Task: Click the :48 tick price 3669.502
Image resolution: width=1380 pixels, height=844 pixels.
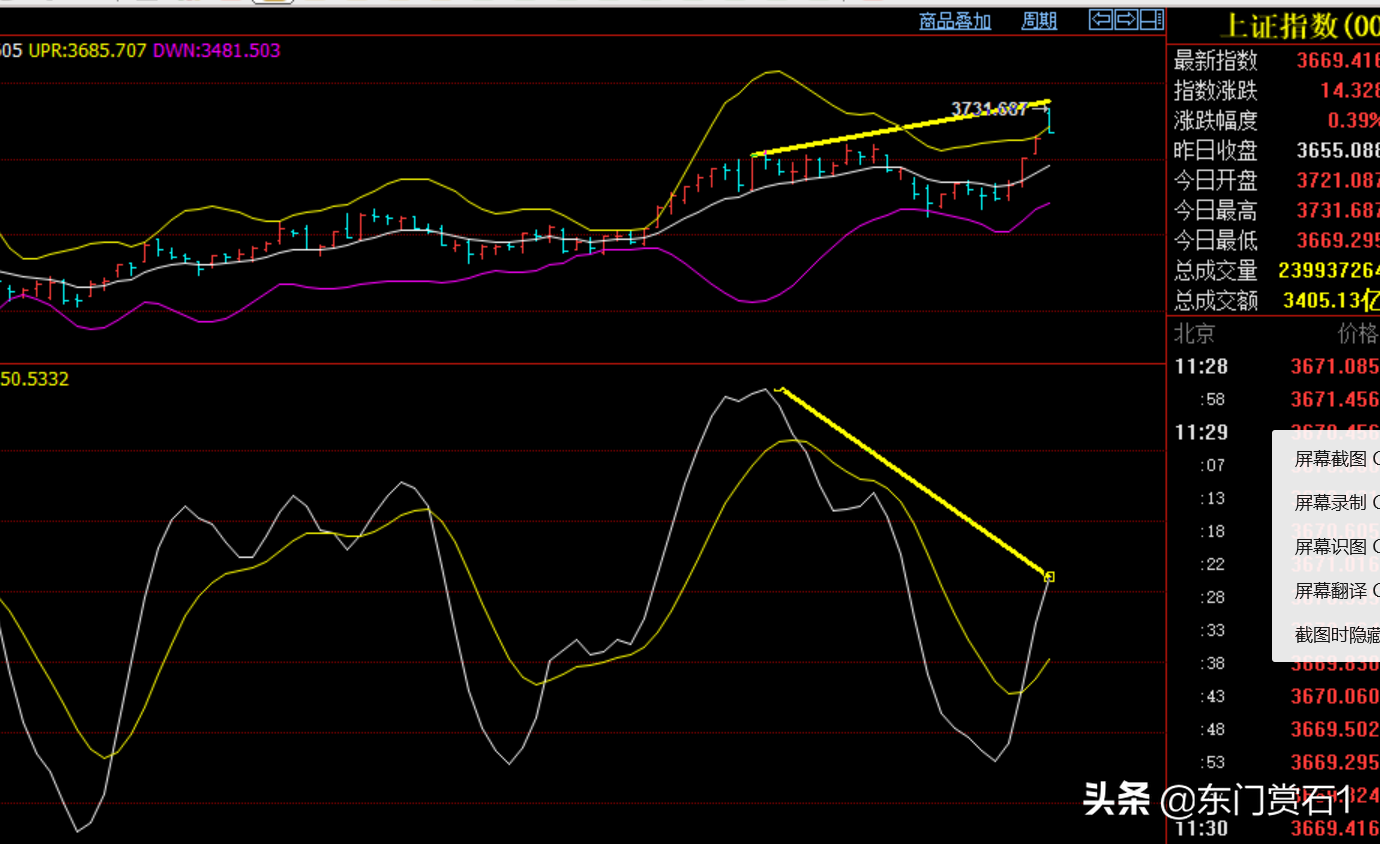Action: point(1335,729)
